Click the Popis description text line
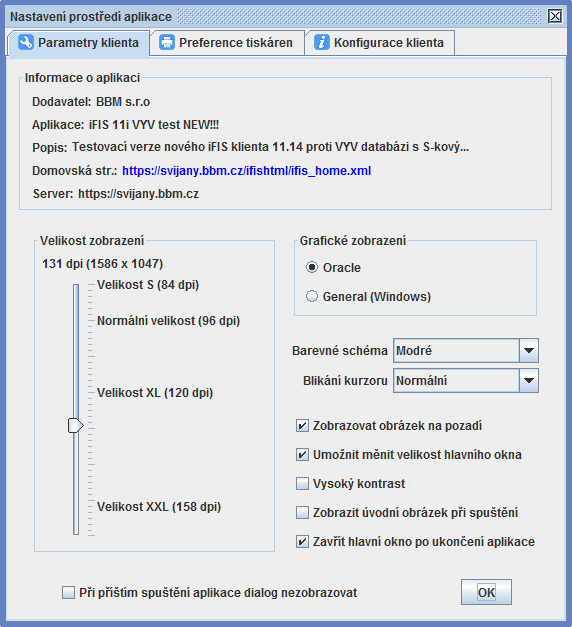572x627 pixels. coord(250,147)
